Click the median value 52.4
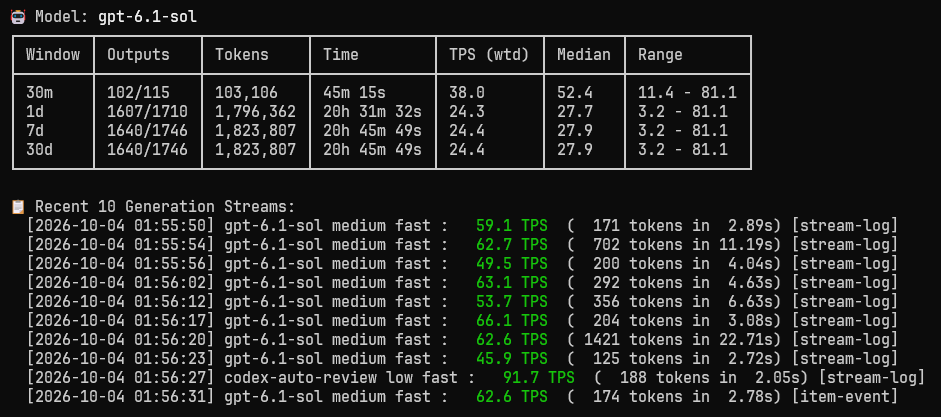This screenshot has height=417, width=941. click(x=575, y=93)
